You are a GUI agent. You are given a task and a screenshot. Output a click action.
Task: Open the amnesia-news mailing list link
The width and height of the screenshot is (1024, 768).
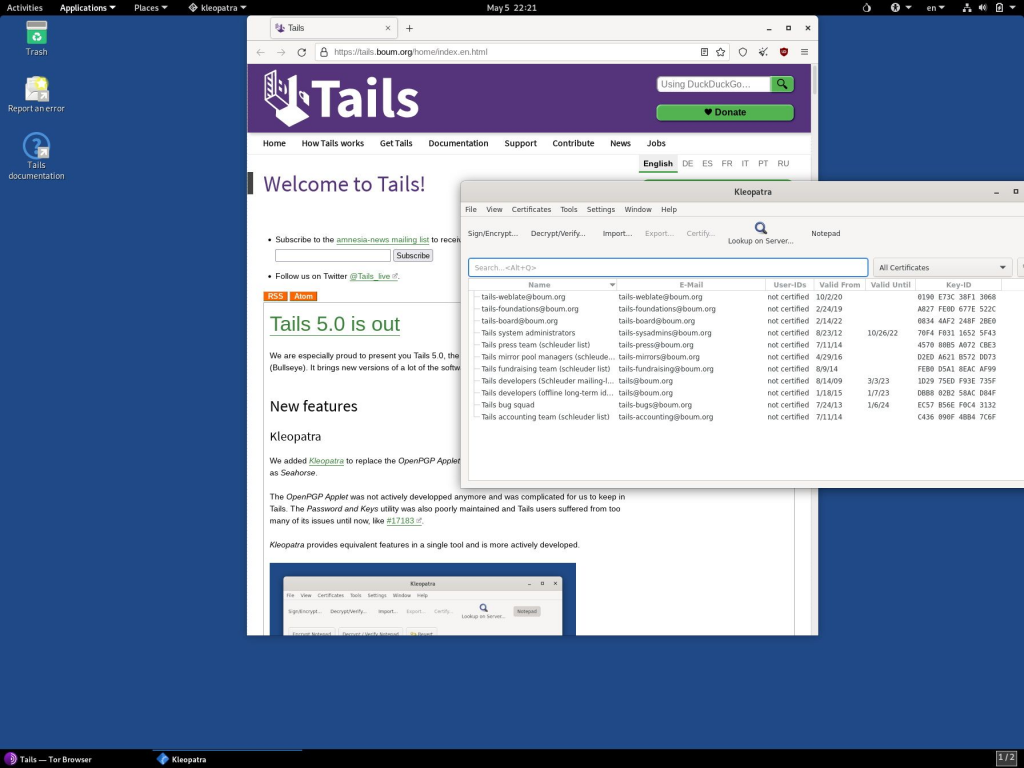383,240
